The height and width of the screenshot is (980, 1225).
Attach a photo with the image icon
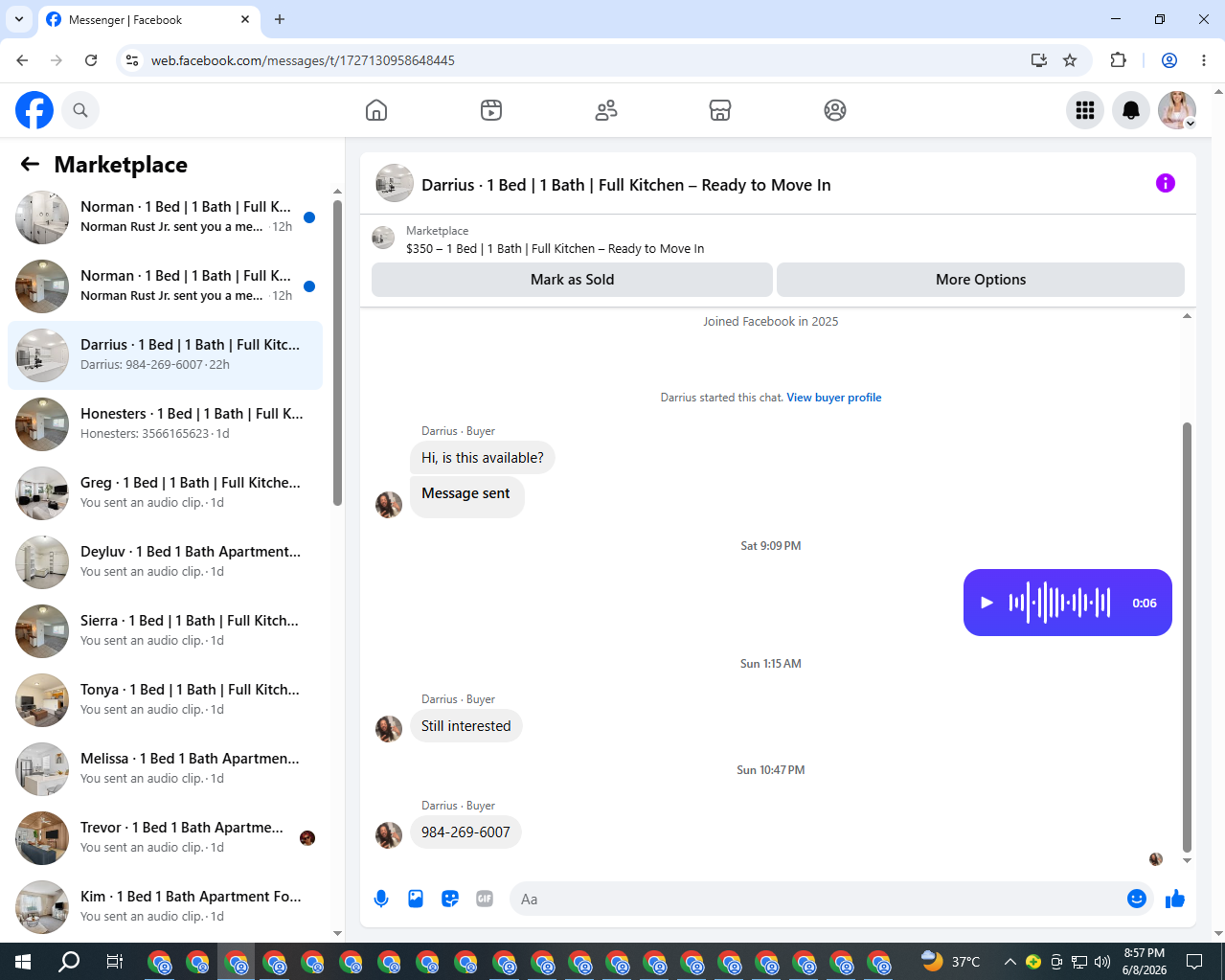click(x=416, y=899)
